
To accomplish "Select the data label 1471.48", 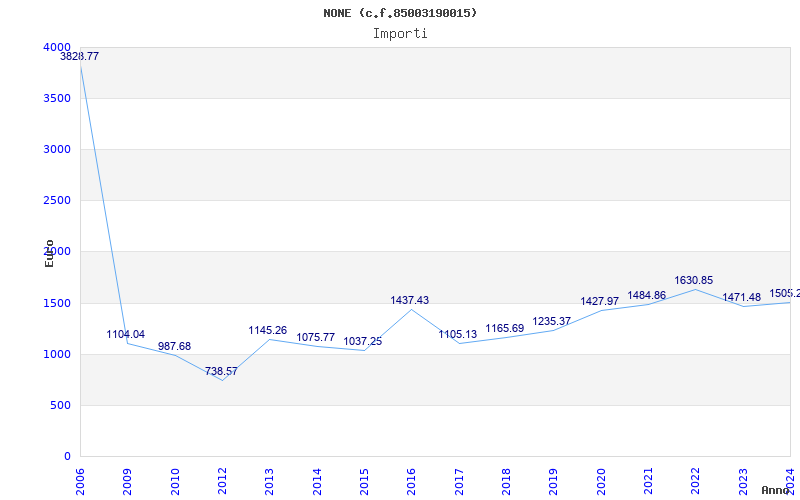I will (742, 297).
